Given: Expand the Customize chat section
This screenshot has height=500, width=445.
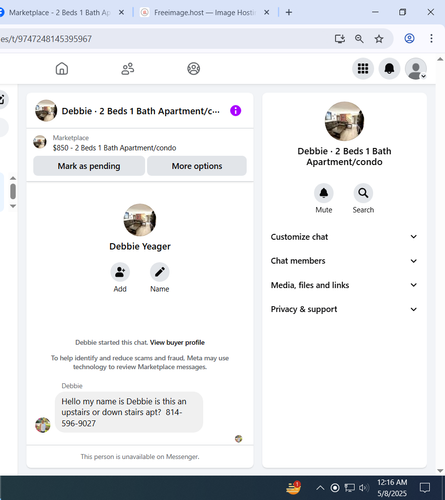Looking at the screenshot, I should pos(344,237).
